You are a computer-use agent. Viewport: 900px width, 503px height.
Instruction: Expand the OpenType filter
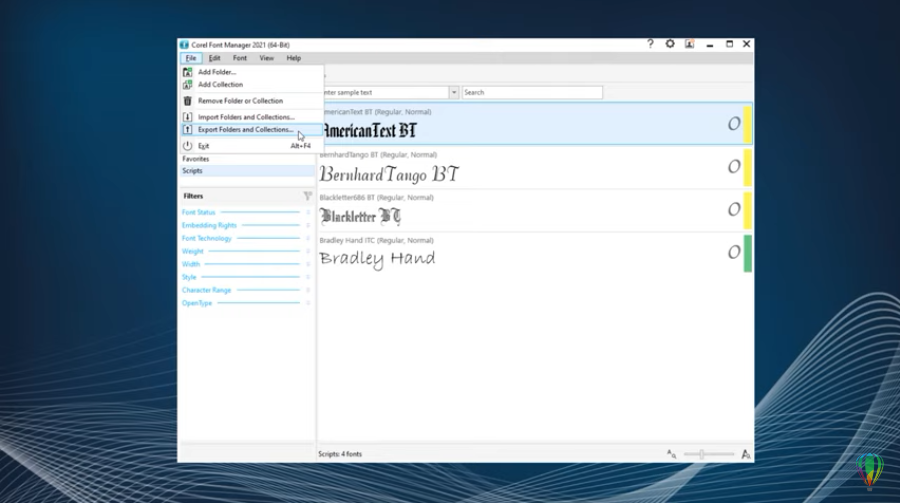247,303
